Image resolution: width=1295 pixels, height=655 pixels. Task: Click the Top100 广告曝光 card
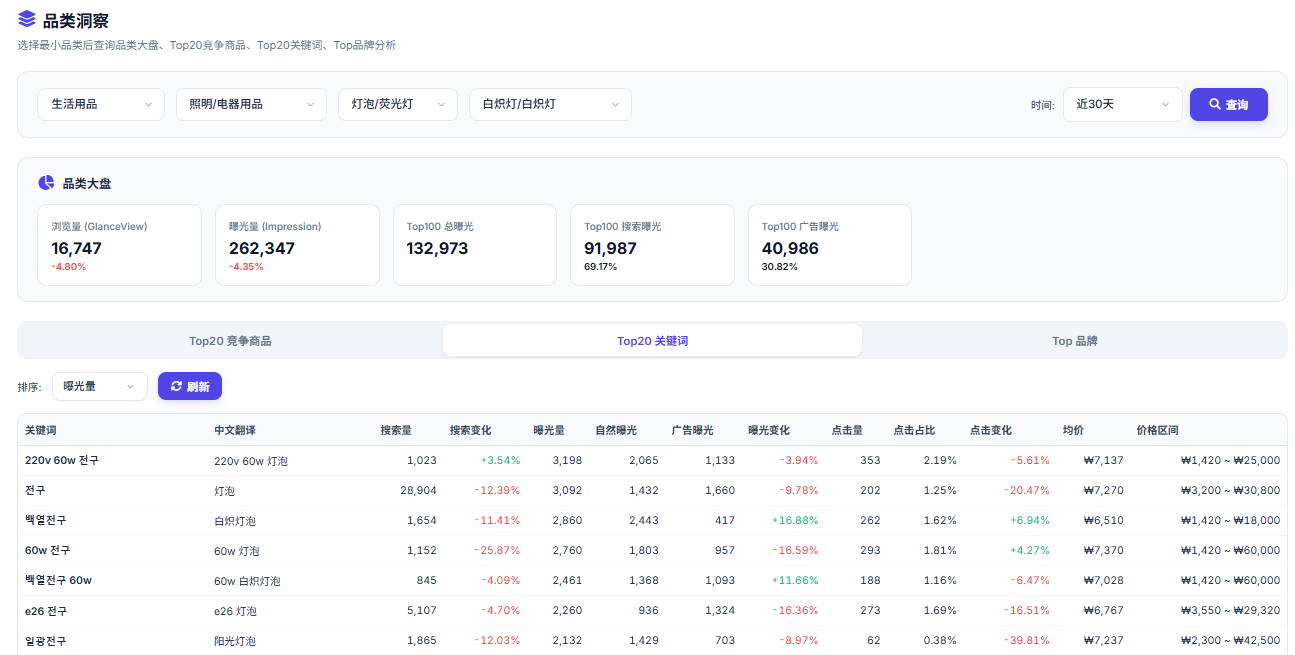(x=830, y=245)
